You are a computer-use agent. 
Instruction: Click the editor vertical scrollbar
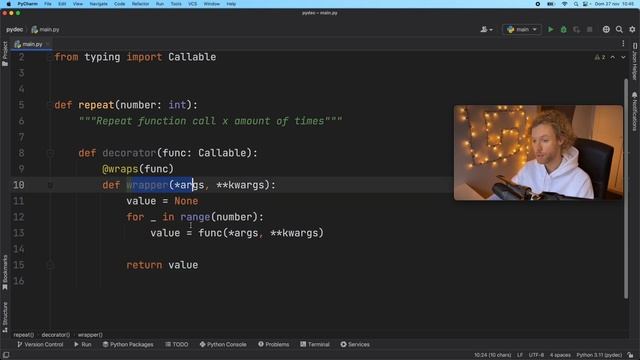[x=626, y=188]
